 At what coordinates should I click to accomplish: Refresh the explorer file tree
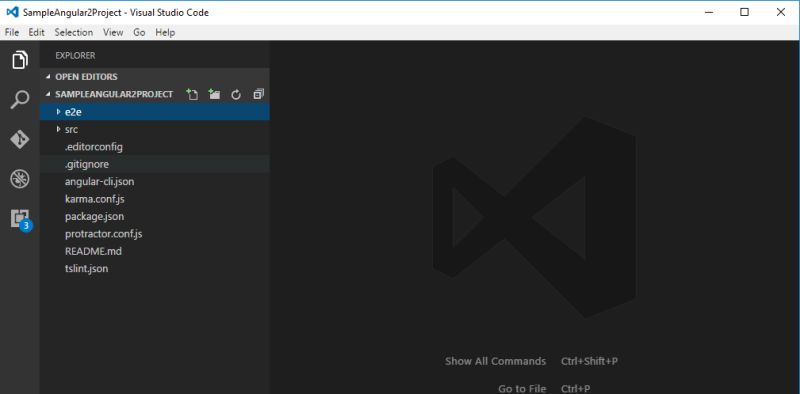pyautogui.click(x=236, y=94)
